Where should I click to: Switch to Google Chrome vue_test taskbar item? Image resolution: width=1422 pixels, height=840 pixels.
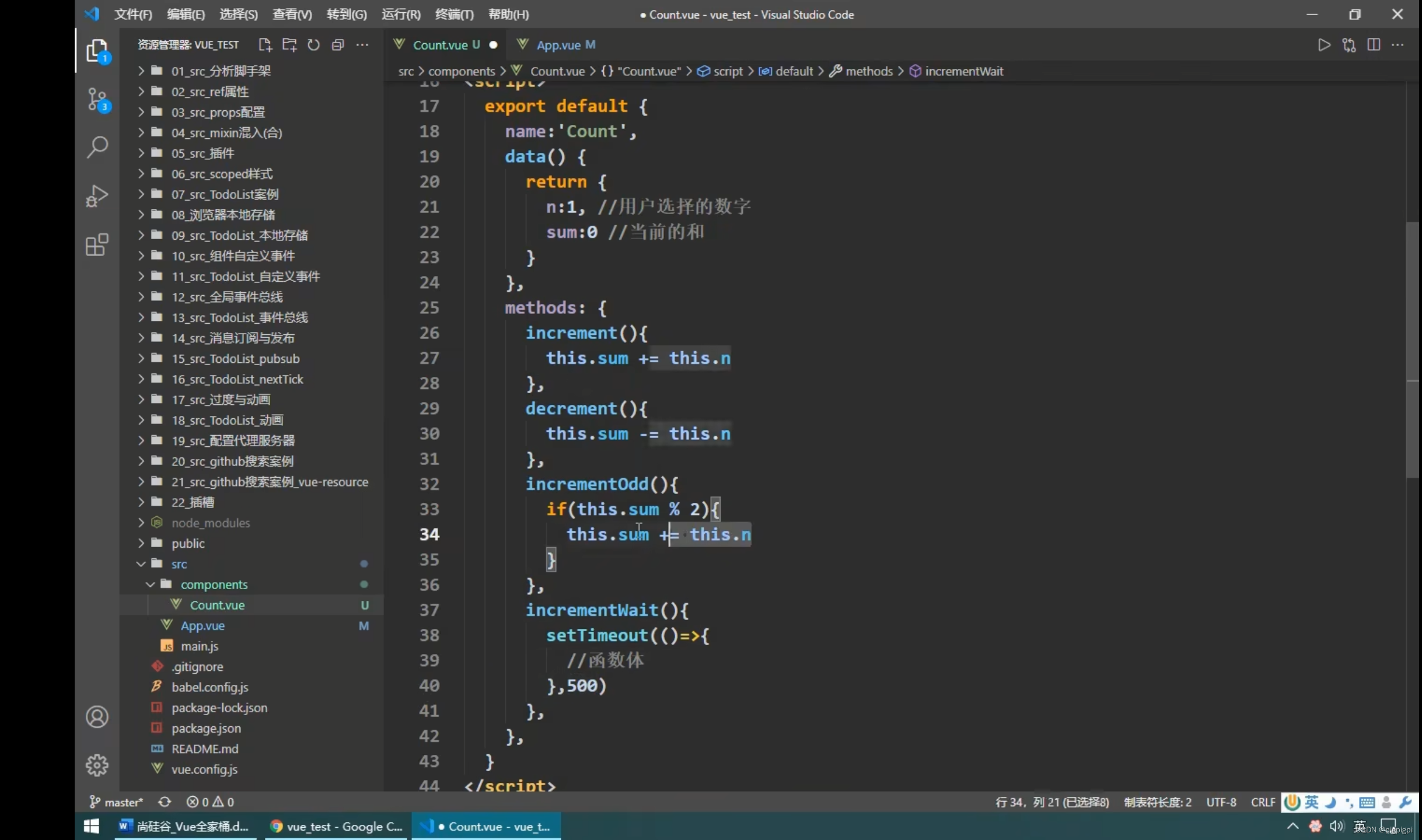coord(336,826)
